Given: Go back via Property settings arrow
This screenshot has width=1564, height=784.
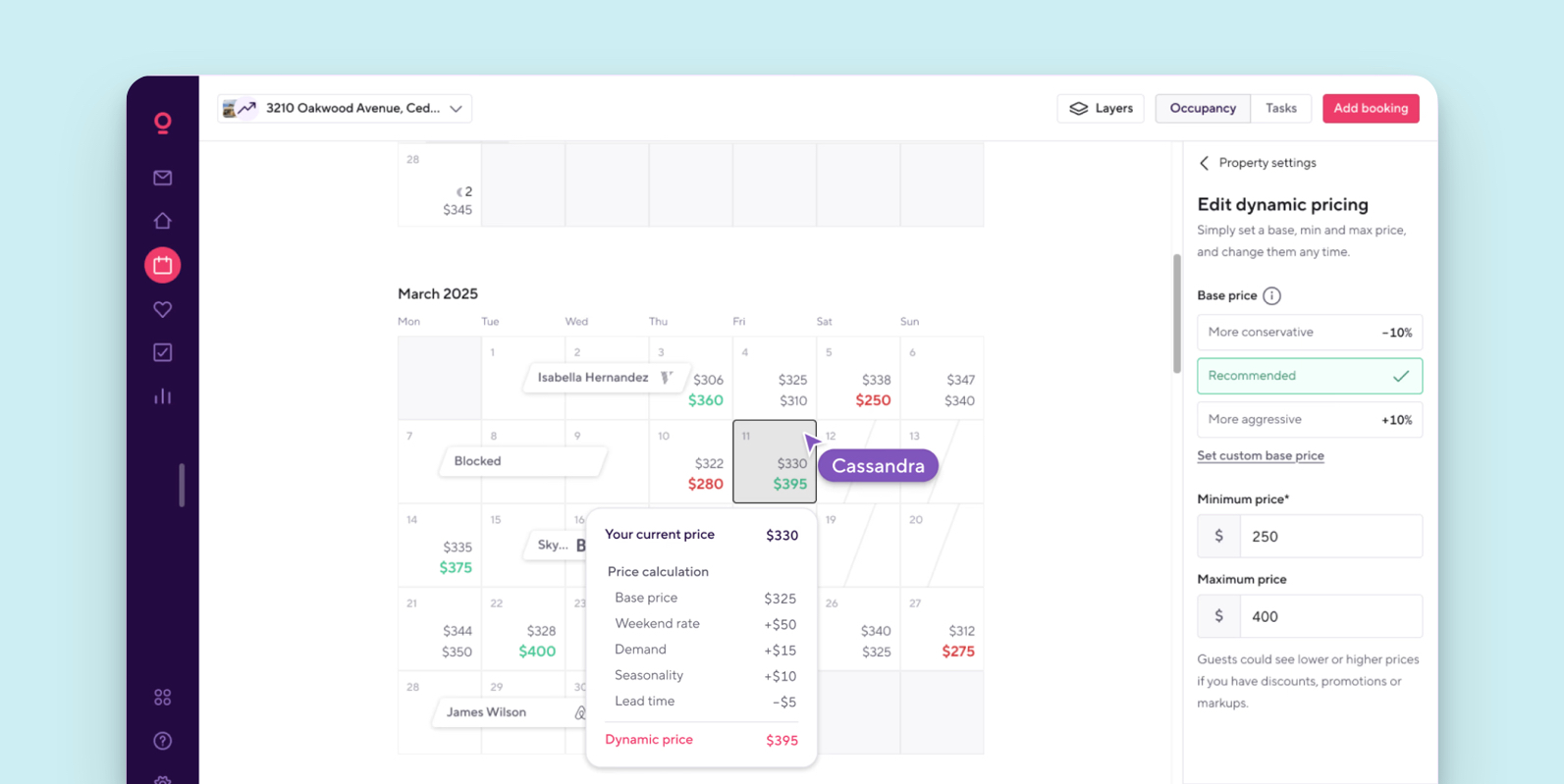Looking at the screenshot, I should [1205, 163].
